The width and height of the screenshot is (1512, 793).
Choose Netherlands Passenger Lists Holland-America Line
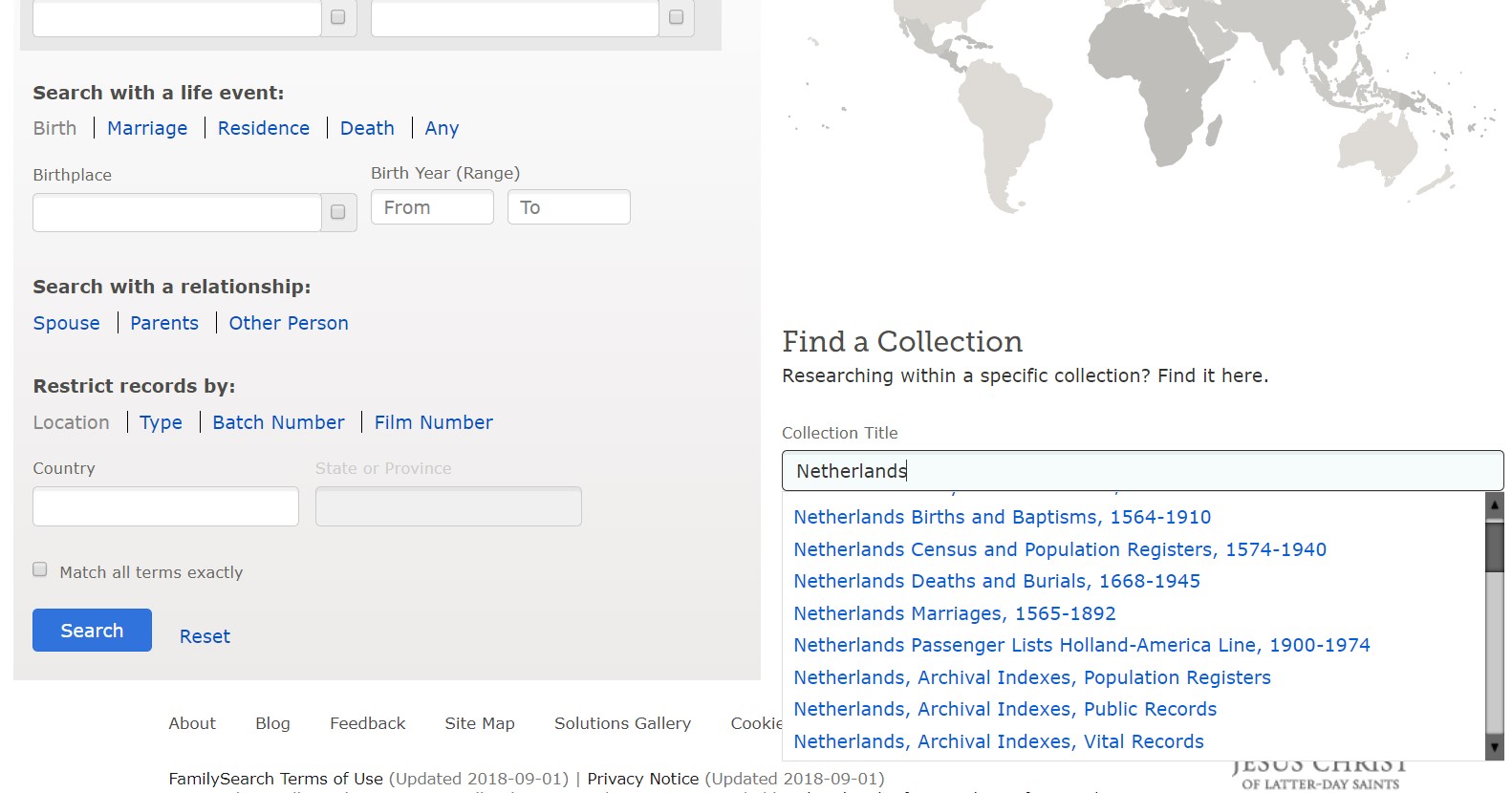[x=1082, y=645]
